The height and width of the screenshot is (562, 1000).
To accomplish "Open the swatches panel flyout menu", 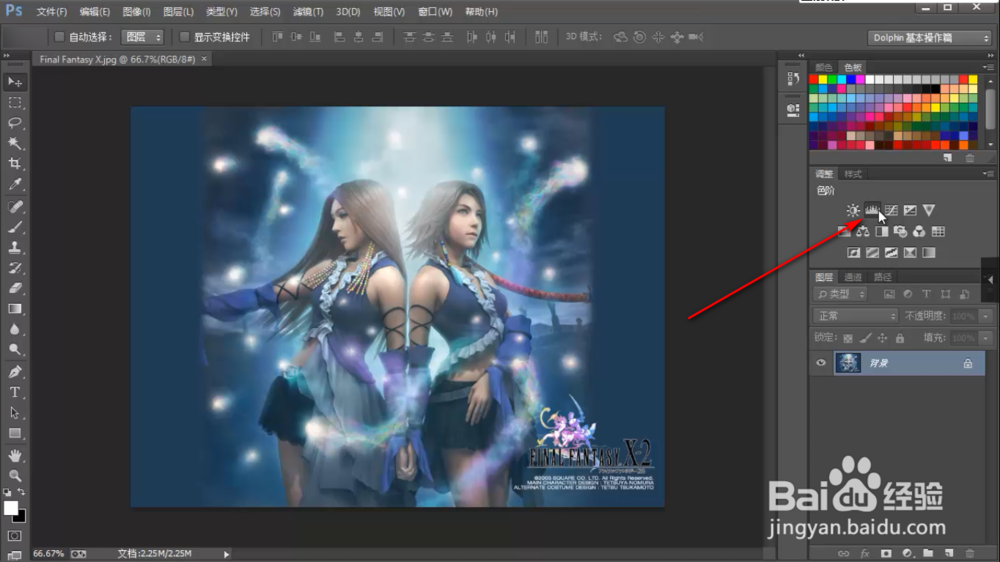I will click(988, 67).
